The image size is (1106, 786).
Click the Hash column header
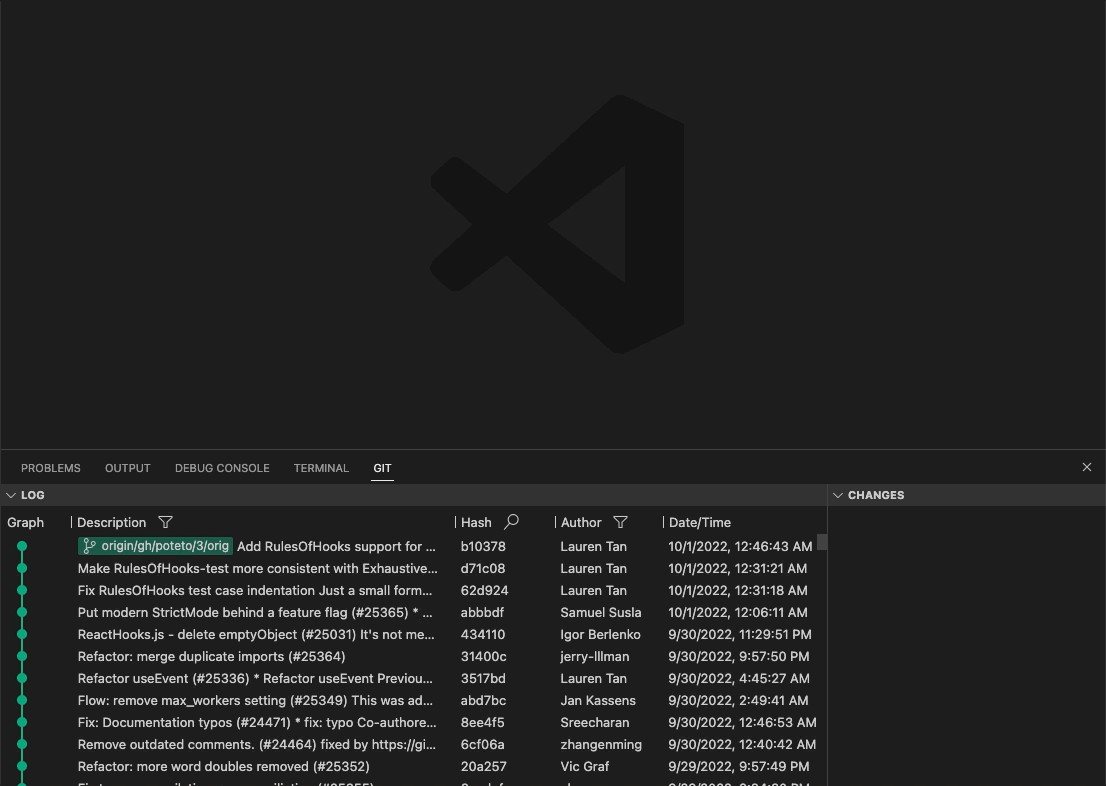click(476, 523)
